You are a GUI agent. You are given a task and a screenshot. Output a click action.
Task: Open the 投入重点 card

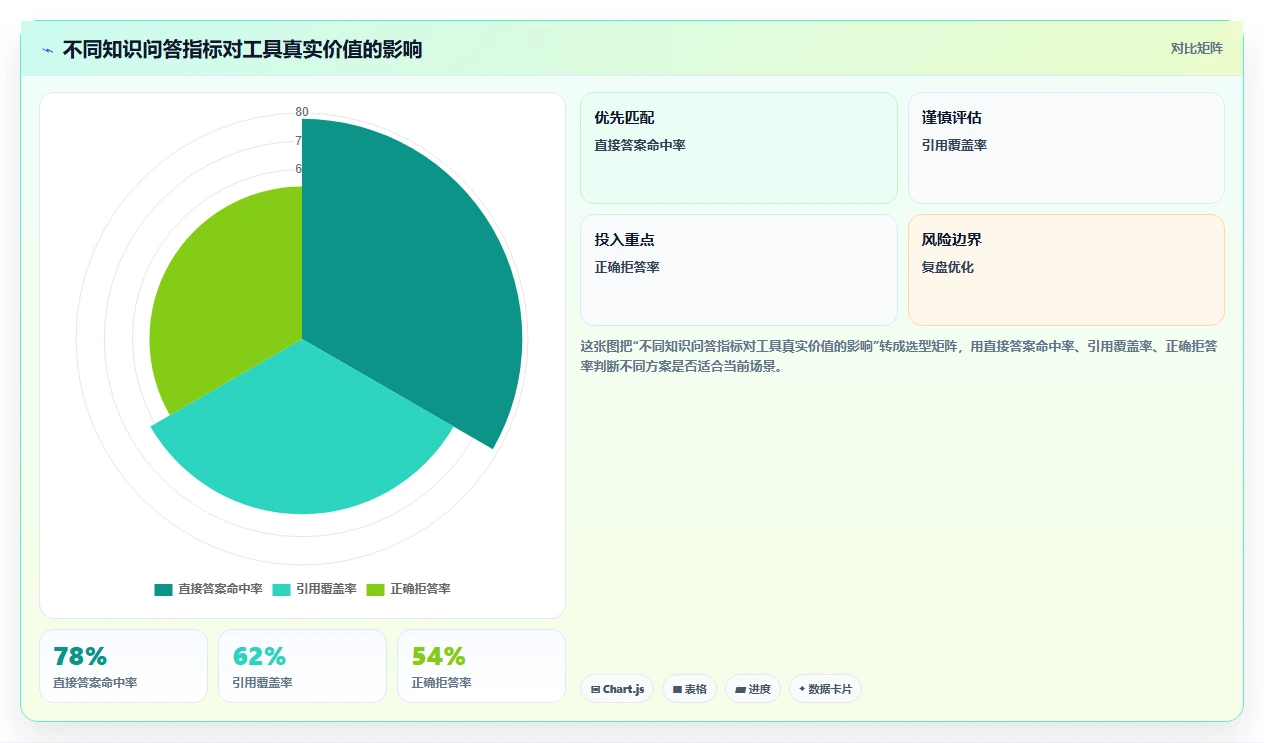[x=739, y=270]
